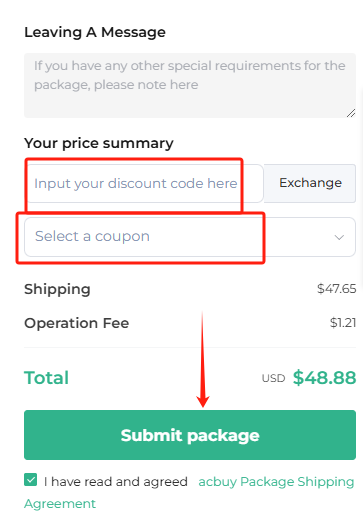Click the Exchange button
Screen dimensions: 363x529
[310, 183]
